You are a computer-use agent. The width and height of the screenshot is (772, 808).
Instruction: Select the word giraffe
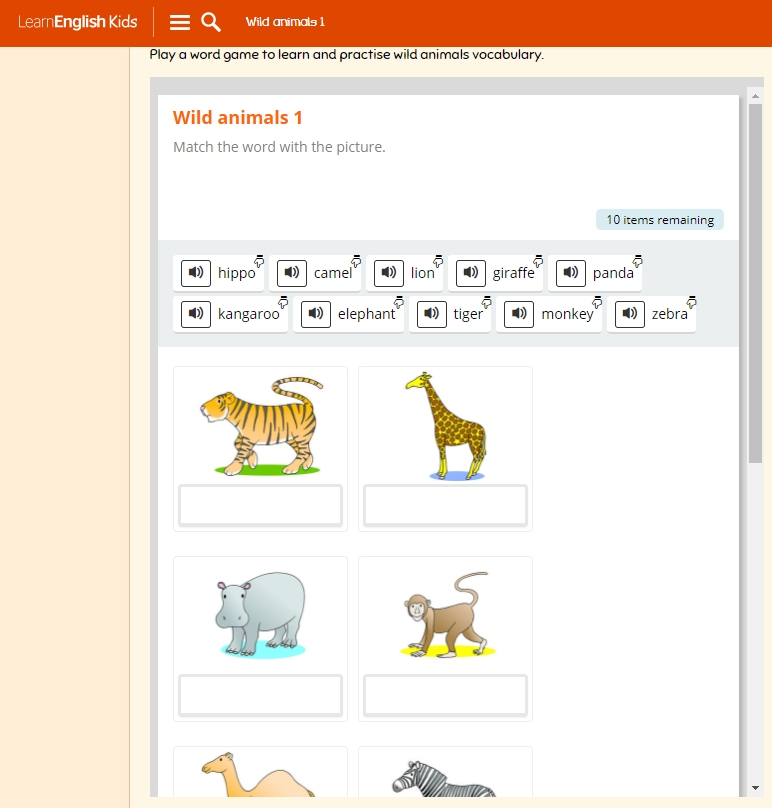pyautogui.click(x=513, y=273)
